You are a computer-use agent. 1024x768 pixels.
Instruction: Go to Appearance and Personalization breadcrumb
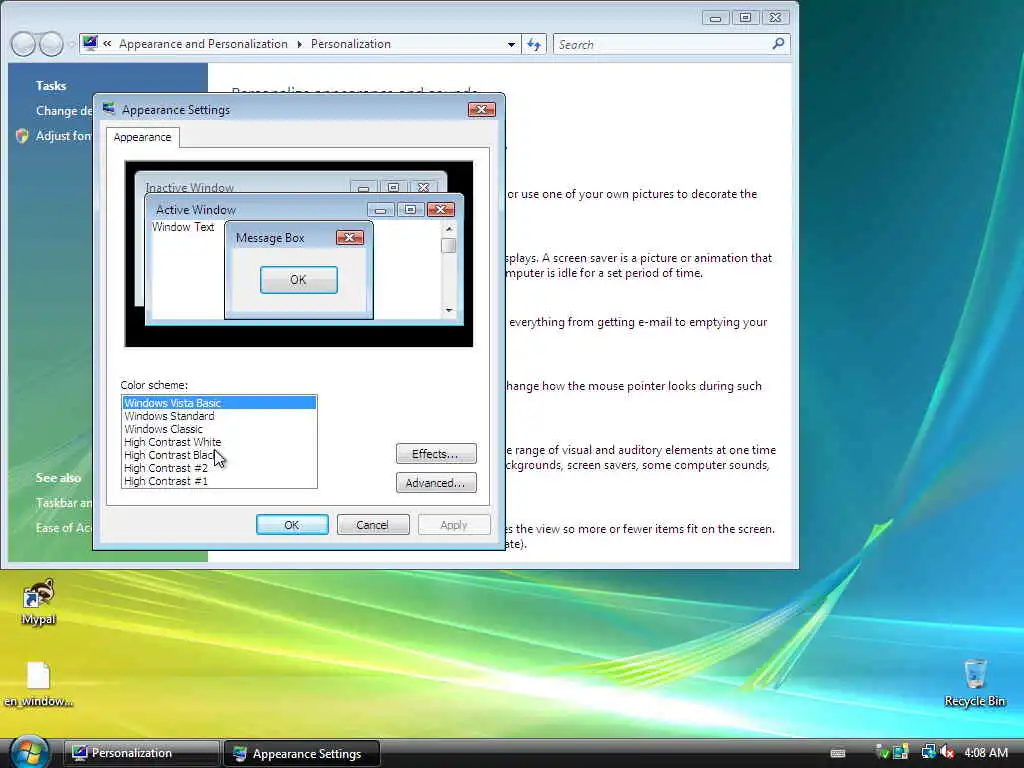pos(203,44)
